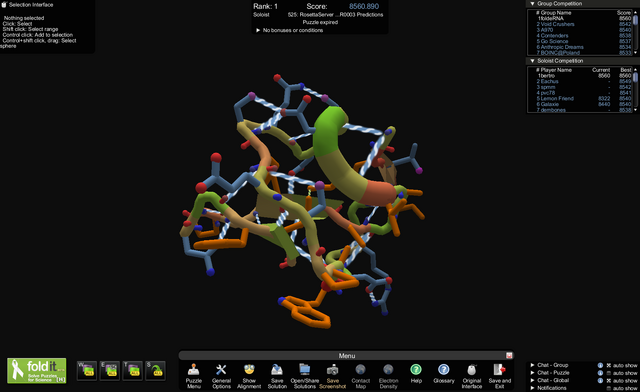The width and height of the screenshot is (640, 392).
Task: Click the Selection Interface hand icon
Action: (4, 4)
